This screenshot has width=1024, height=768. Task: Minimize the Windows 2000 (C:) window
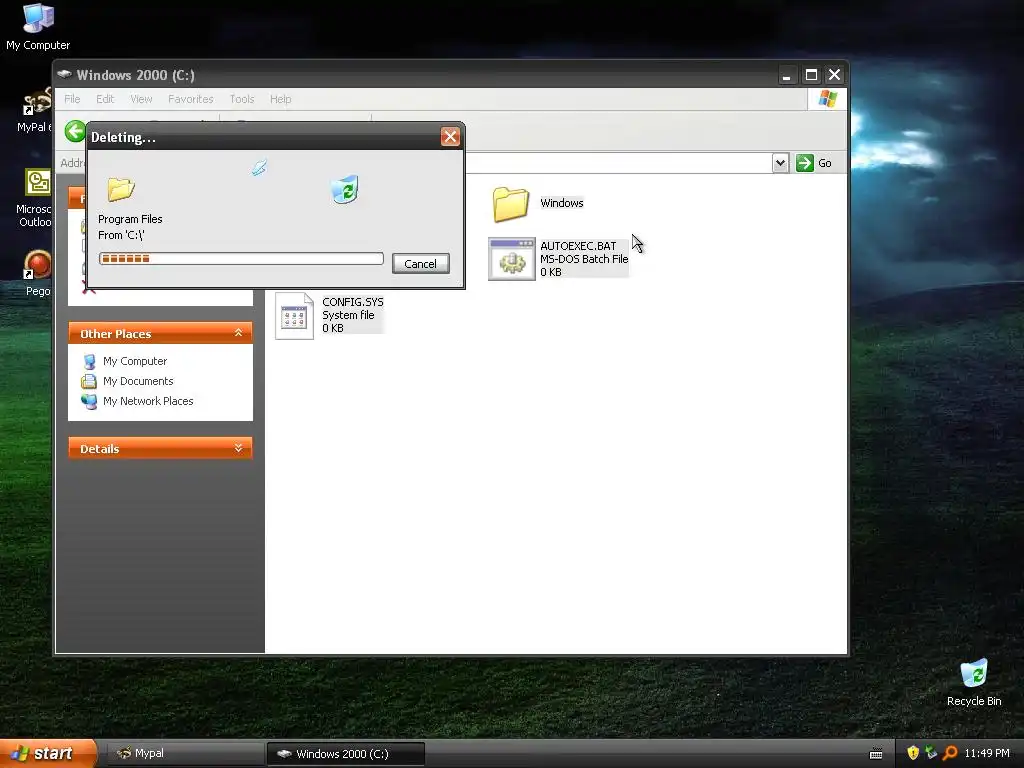click(x=787, y=75)
